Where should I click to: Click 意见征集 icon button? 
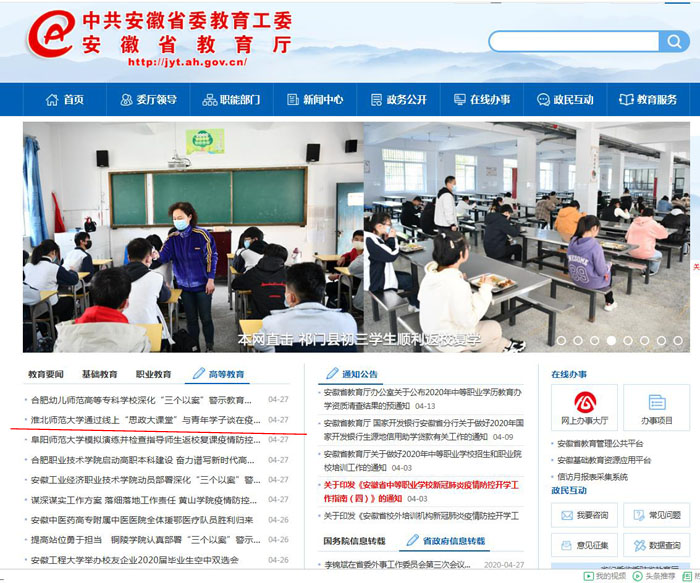[x=584, y=546]
